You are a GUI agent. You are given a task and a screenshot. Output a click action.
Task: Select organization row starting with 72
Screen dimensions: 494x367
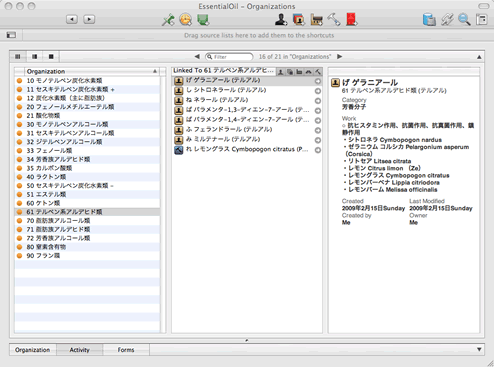click(x=87, y=238)
